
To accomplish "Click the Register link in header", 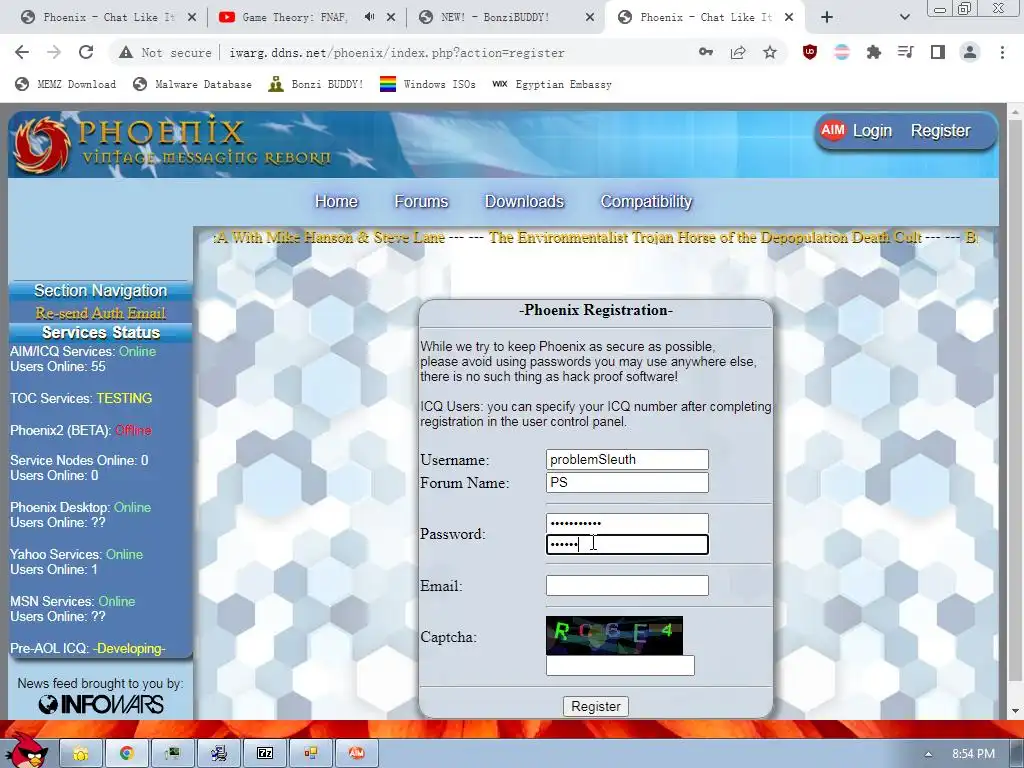I will click(940, 131).
